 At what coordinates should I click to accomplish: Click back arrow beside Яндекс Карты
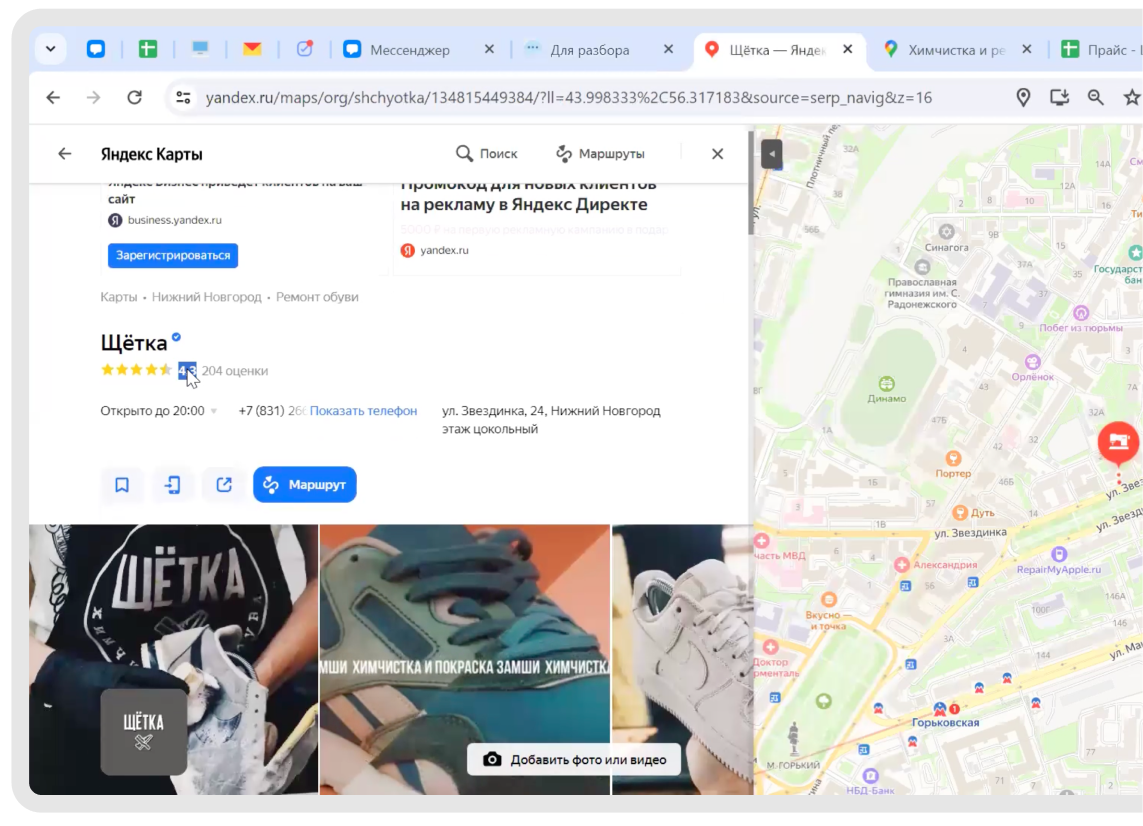pyautogui.click(x=65, y=154)
